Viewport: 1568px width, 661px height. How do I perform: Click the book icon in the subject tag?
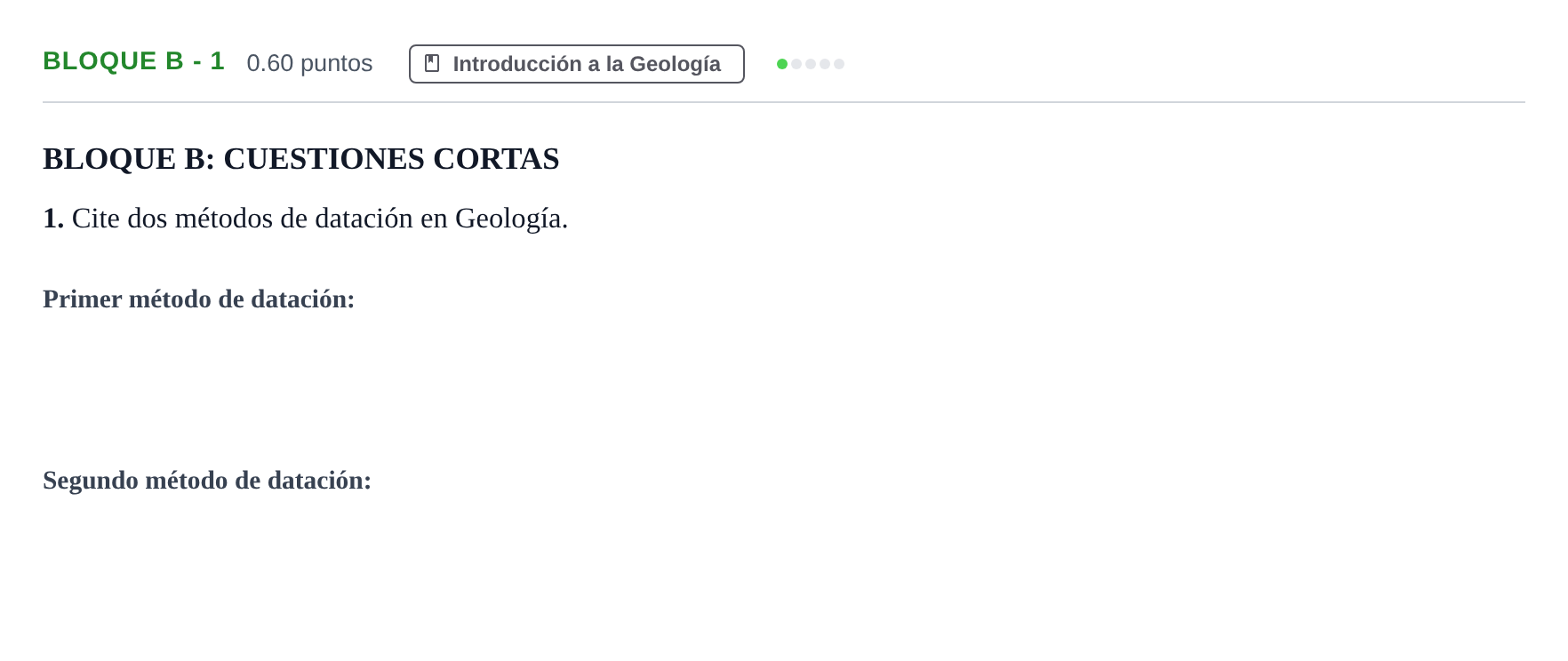point(432,63)
